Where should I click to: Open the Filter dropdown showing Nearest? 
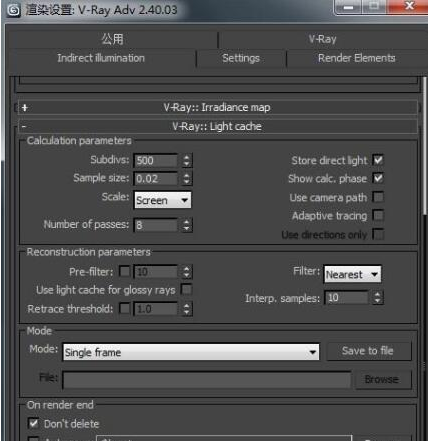353,274
